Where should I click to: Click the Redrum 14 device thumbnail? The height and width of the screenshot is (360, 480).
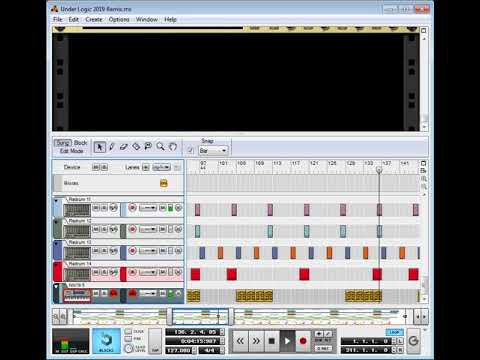pos(77,275)
